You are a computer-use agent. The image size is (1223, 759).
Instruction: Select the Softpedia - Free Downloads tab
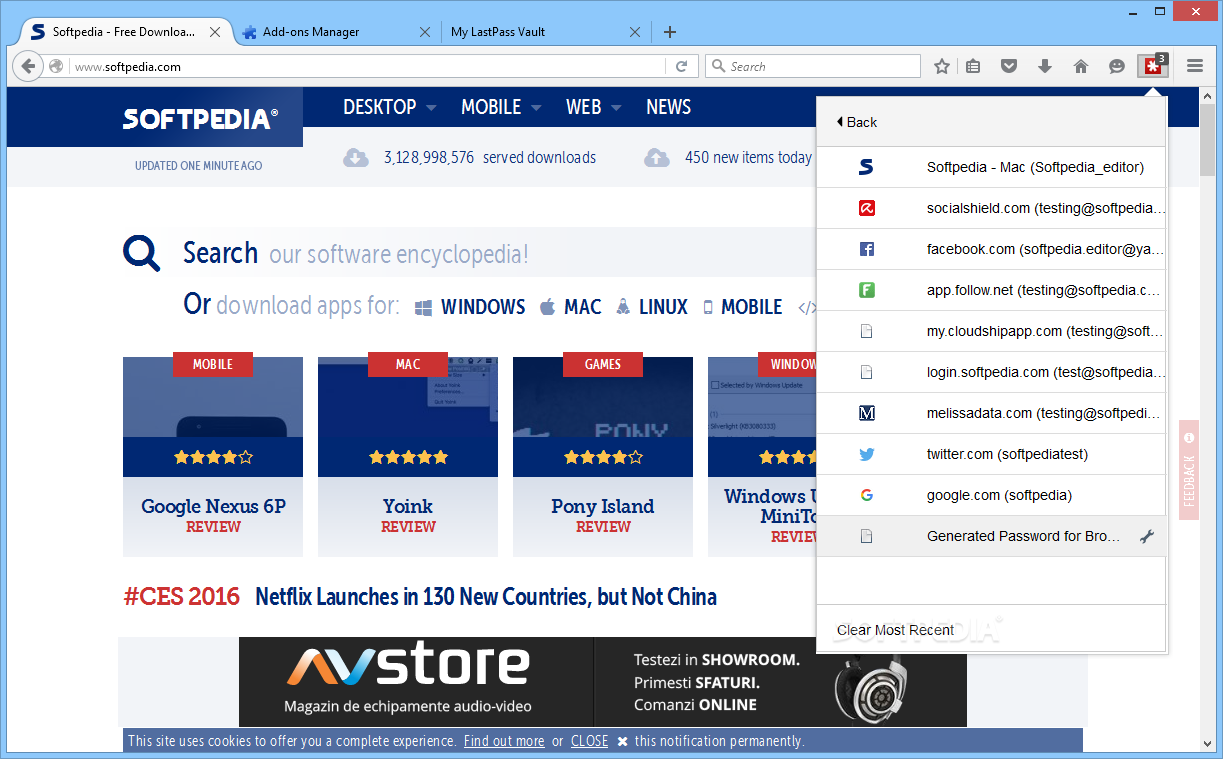[126, 32]
